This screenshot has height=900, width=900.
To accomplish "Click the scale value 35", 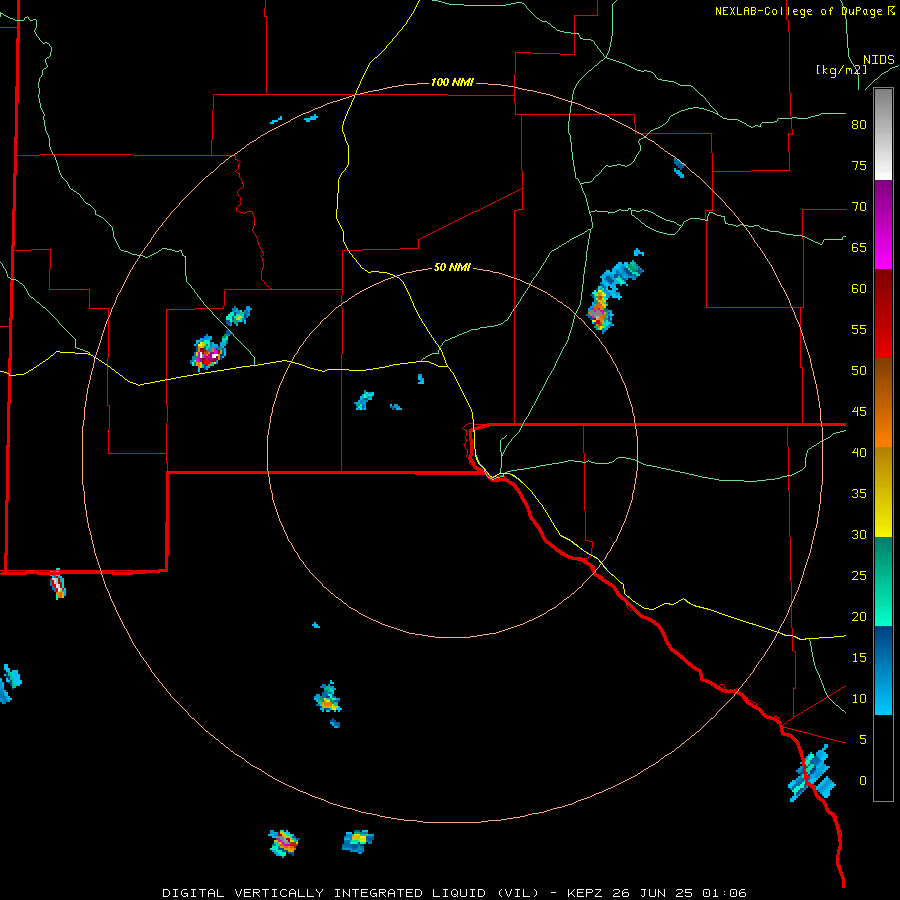I will [x=859, y=494].
